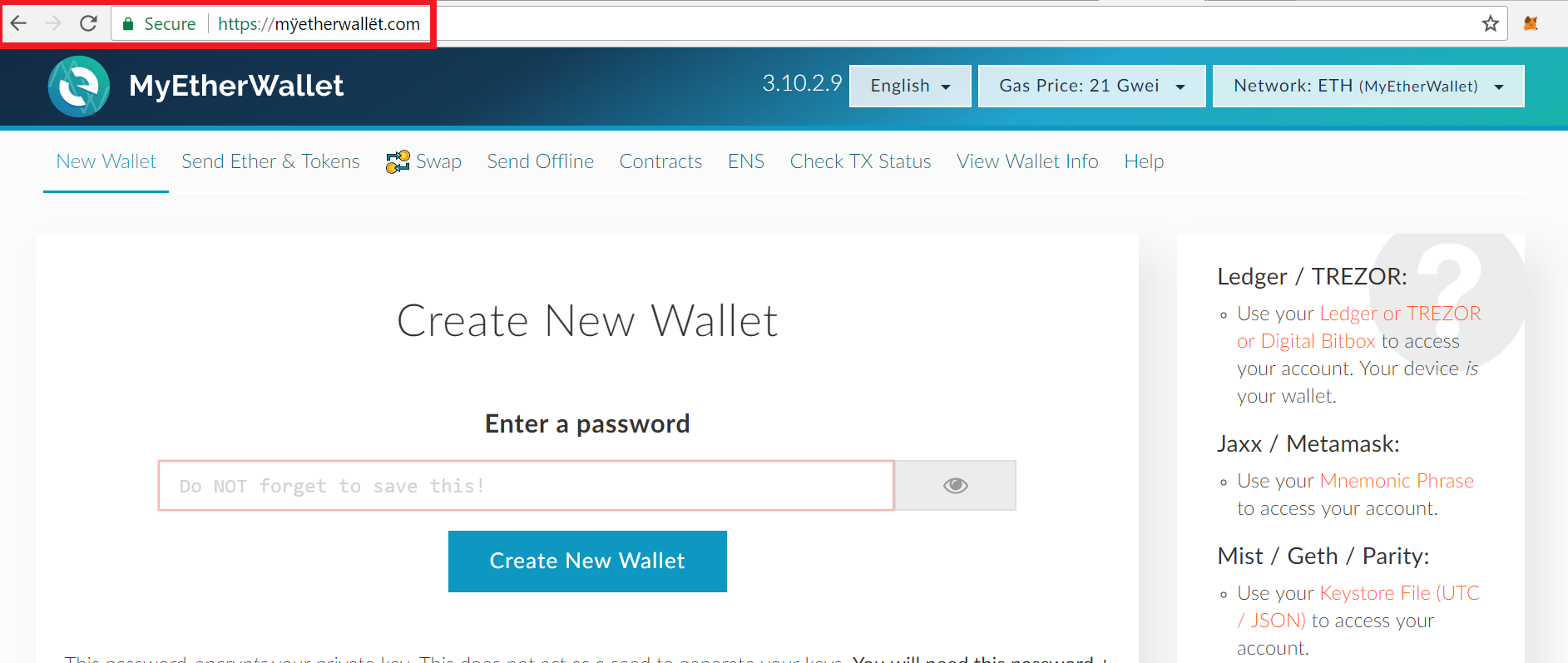Click the browser forward arrow
Screen dimensions: 1568x663
tap(53, 23)
